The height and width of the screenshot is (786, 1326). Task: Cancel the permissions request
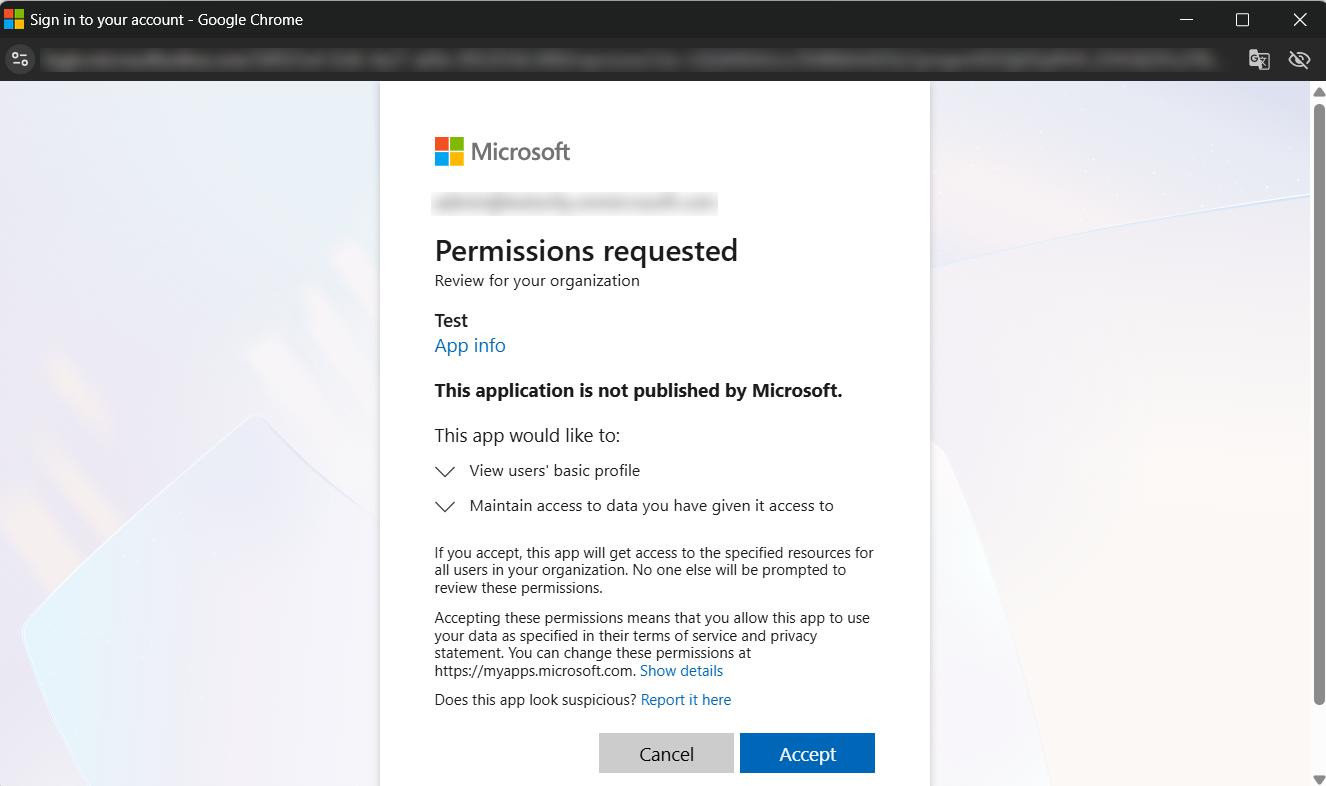[666, 753]
